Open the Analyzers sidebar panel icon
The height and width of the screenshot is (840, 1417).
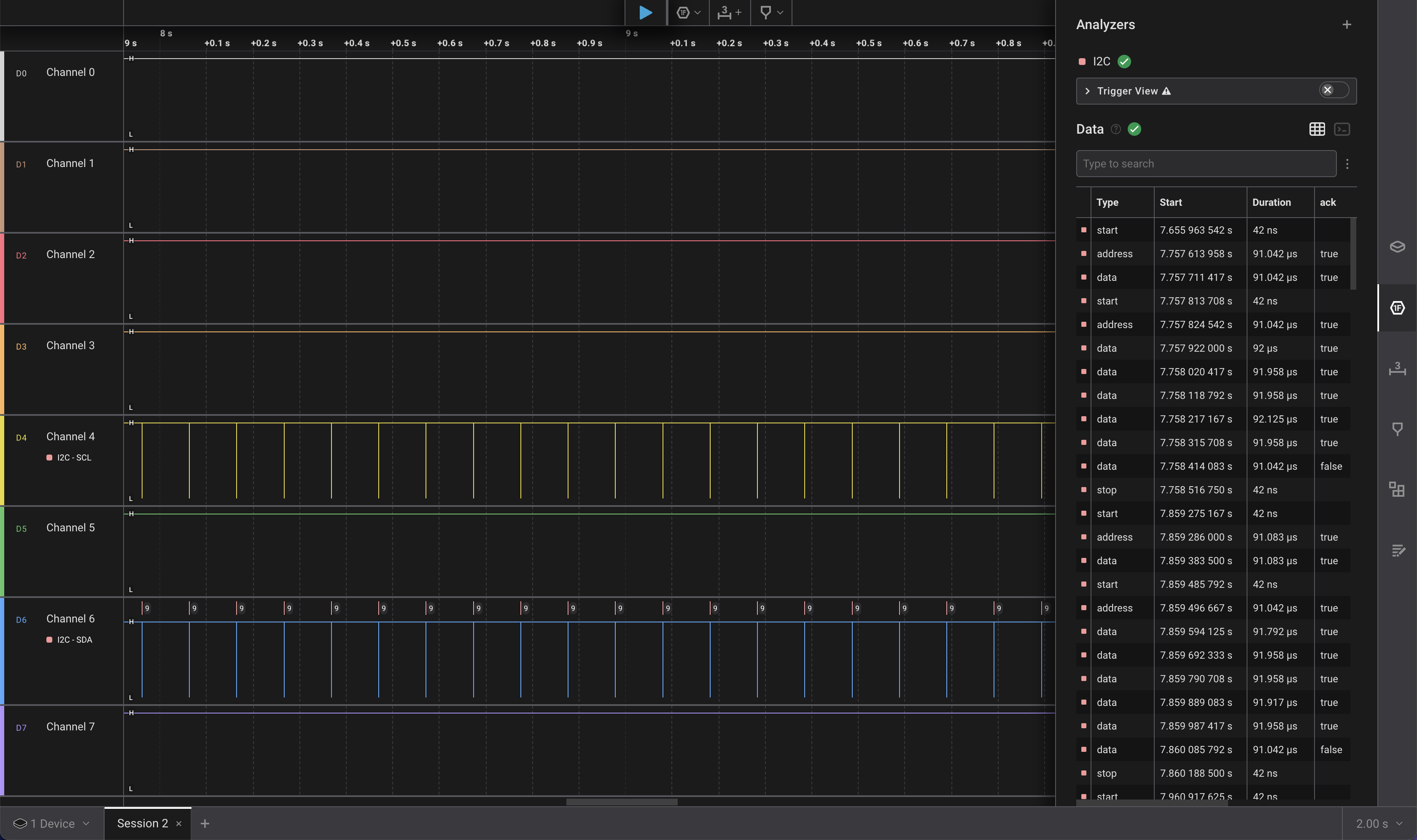(1397, 308)
